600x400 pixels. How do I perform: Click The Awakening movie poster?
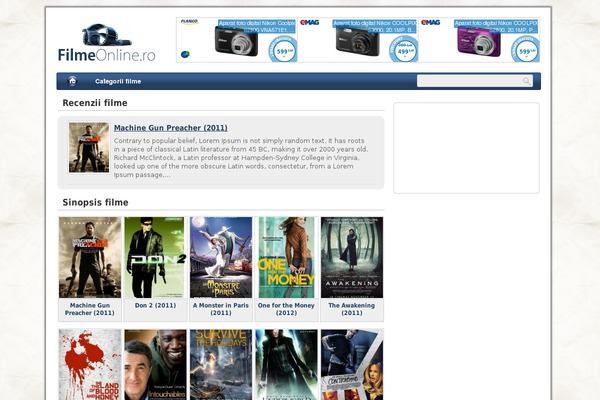pyautogui.click(x=352, y=257)
